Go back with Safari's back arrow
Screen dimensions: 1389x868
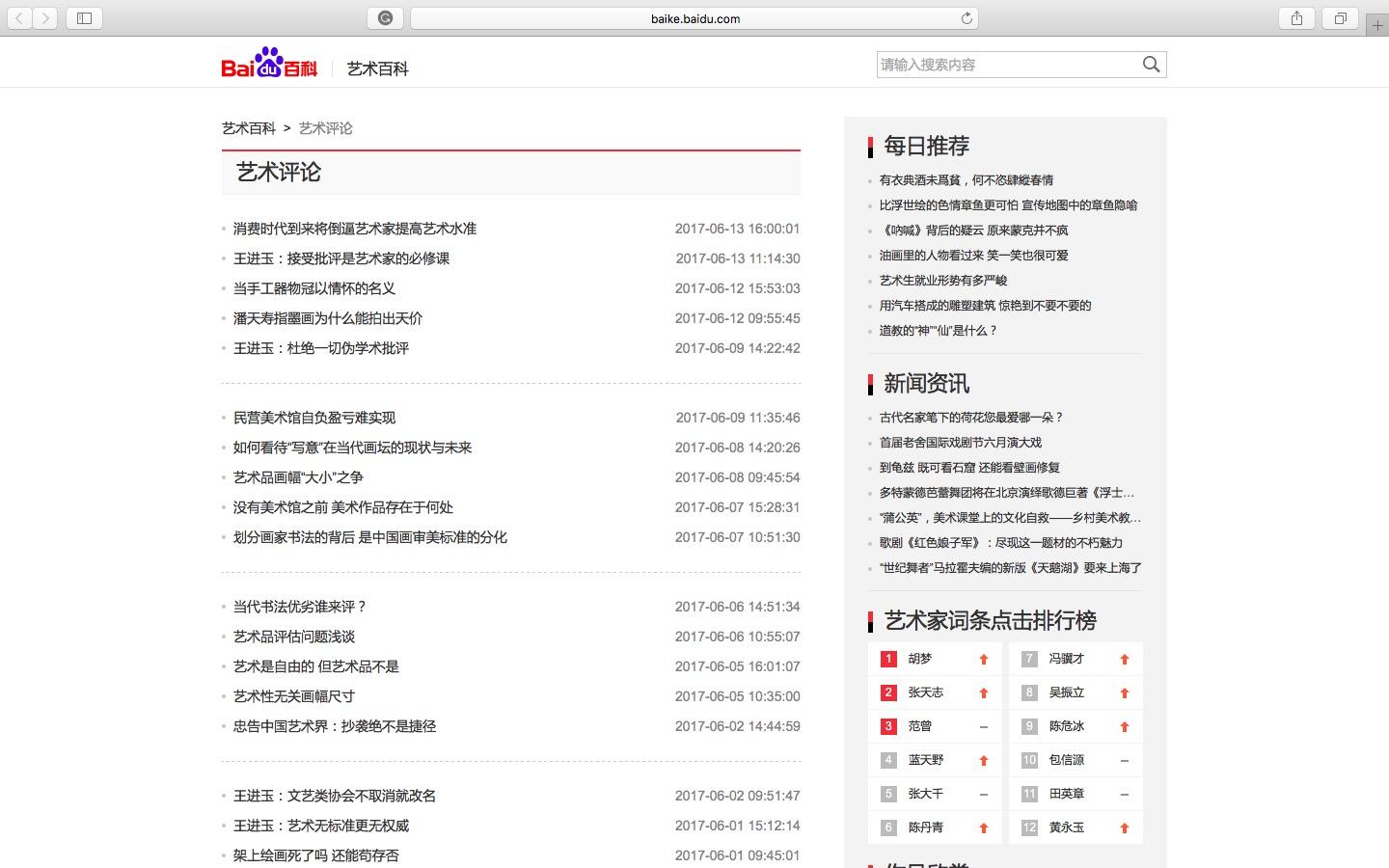click(19, 18)
